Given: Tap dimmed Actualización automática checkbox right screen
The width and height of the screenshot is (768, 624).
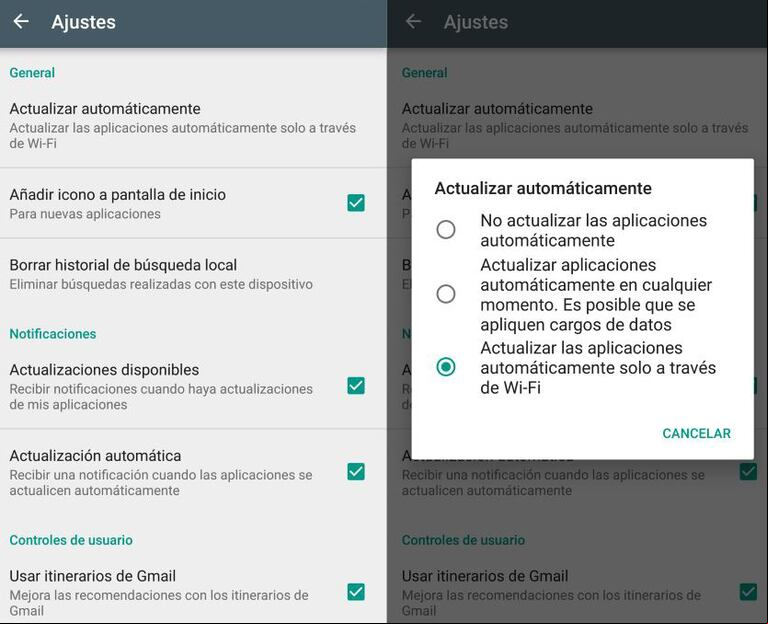Looking at the screenshot, I should tap(748, 472).
